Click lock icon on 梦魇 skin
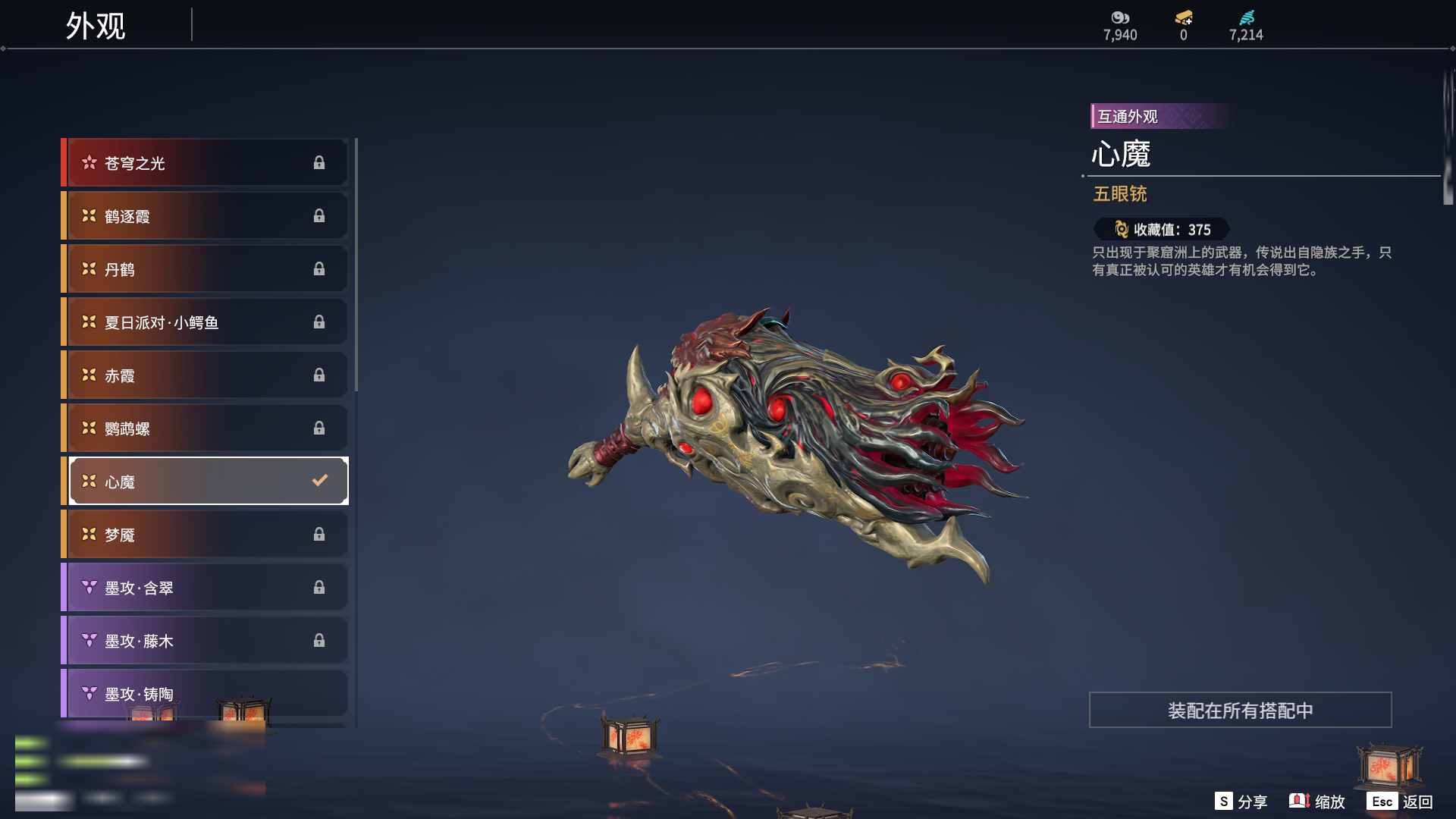The width and height of the screenshot is (1456, 819). click(x=319, y=535)
